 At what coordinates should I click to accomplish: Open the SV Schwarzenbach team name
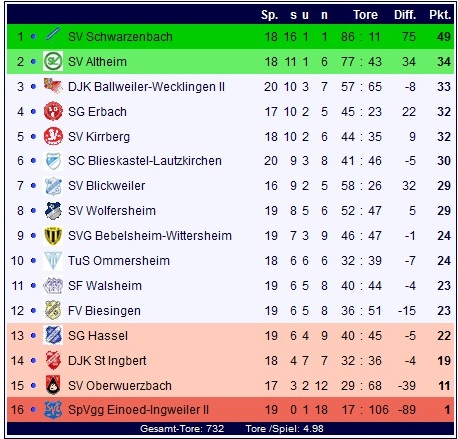[120, 37]
